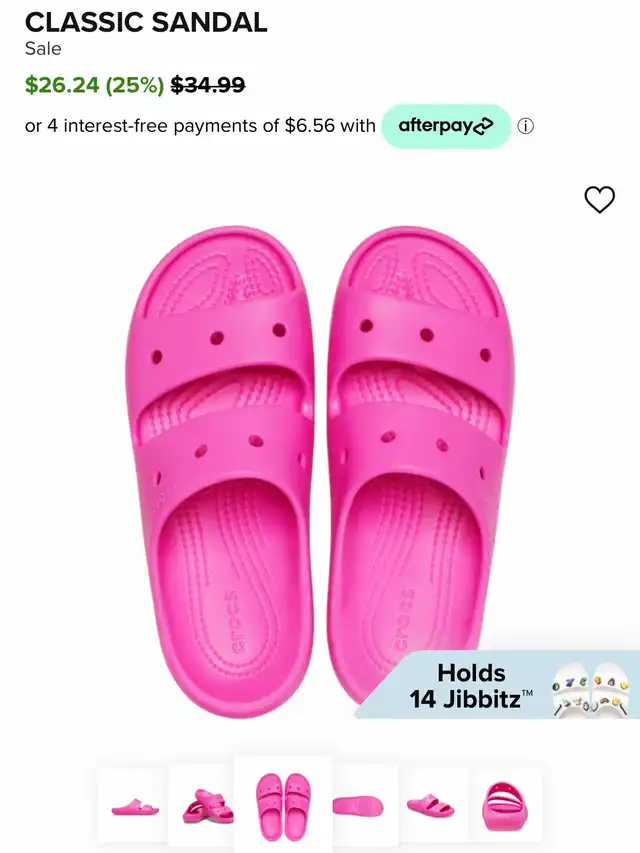Open the back-view sandal thumbnail
This screenshot has width=640, height=853.
coord(504,806)
